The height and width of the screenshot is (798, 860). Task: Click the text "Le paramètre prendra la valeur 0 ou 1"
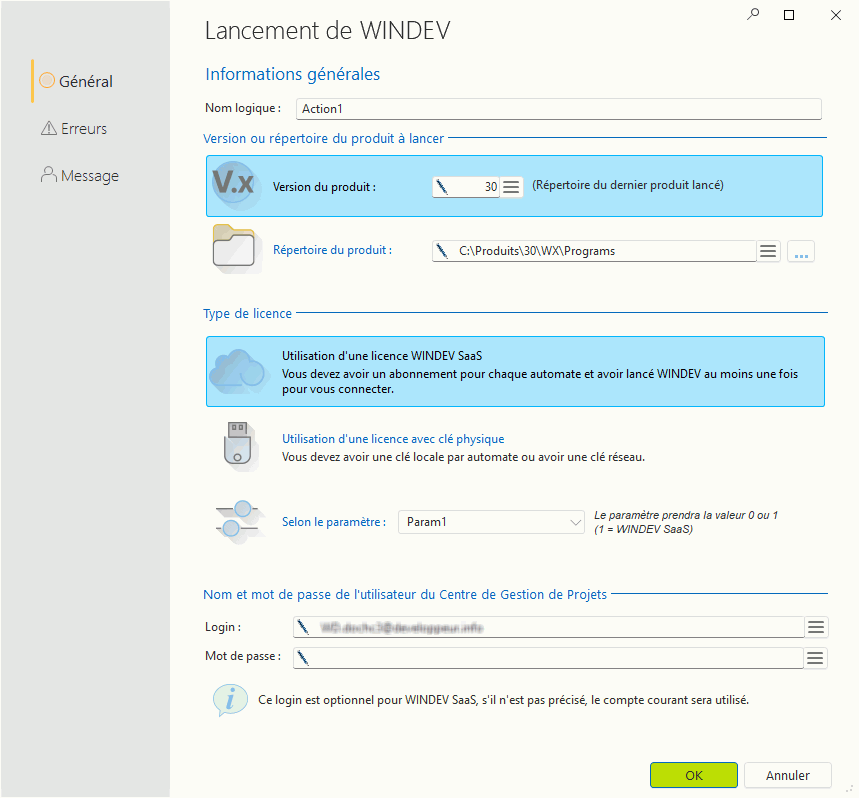(686, 515)
